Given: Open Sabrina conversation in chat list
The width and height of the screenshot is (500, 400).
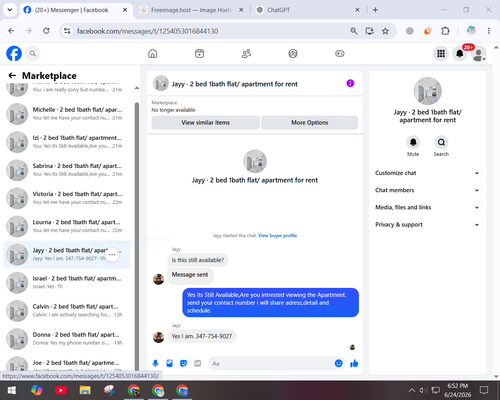Looking at the screenshot, I should click(x=67, y=170).
